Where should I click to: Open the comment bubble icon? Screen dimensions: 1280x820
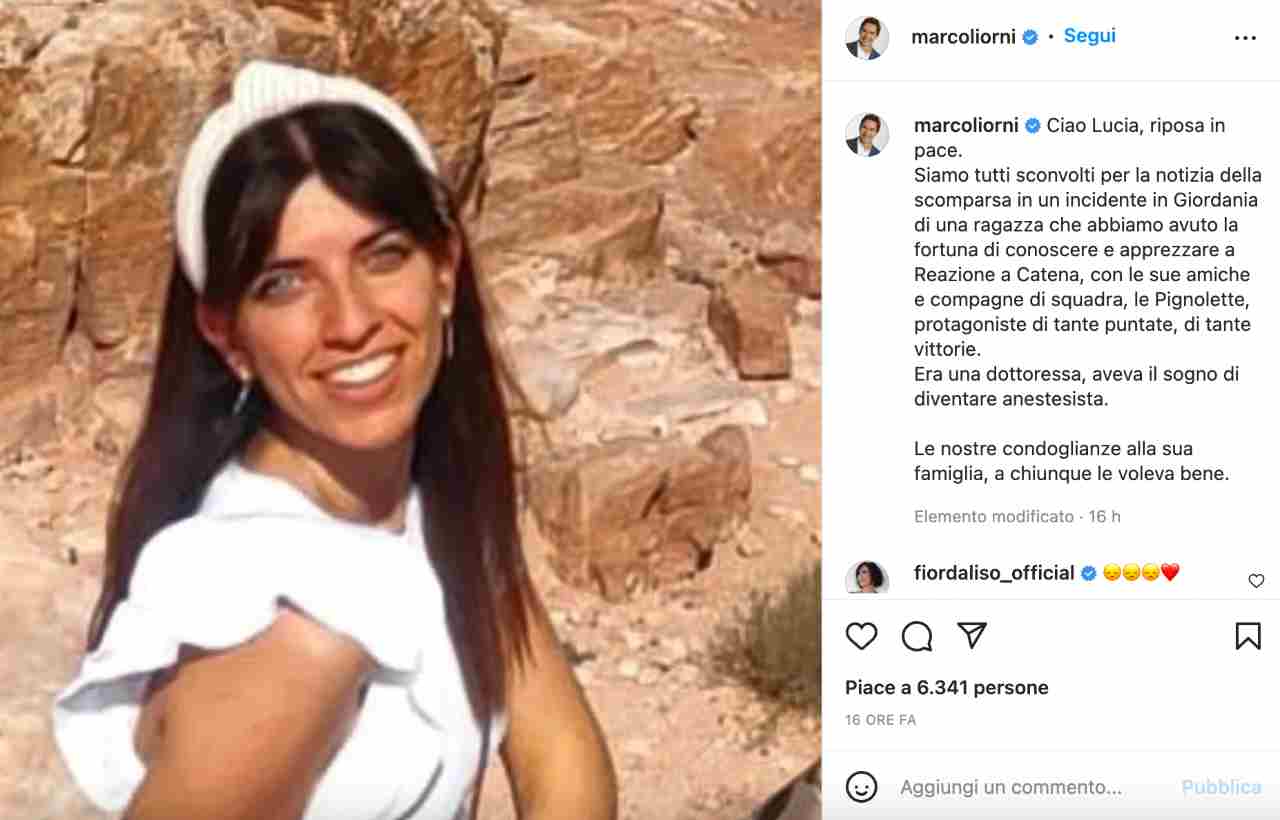pyautogui.click(x=917, y=636)
